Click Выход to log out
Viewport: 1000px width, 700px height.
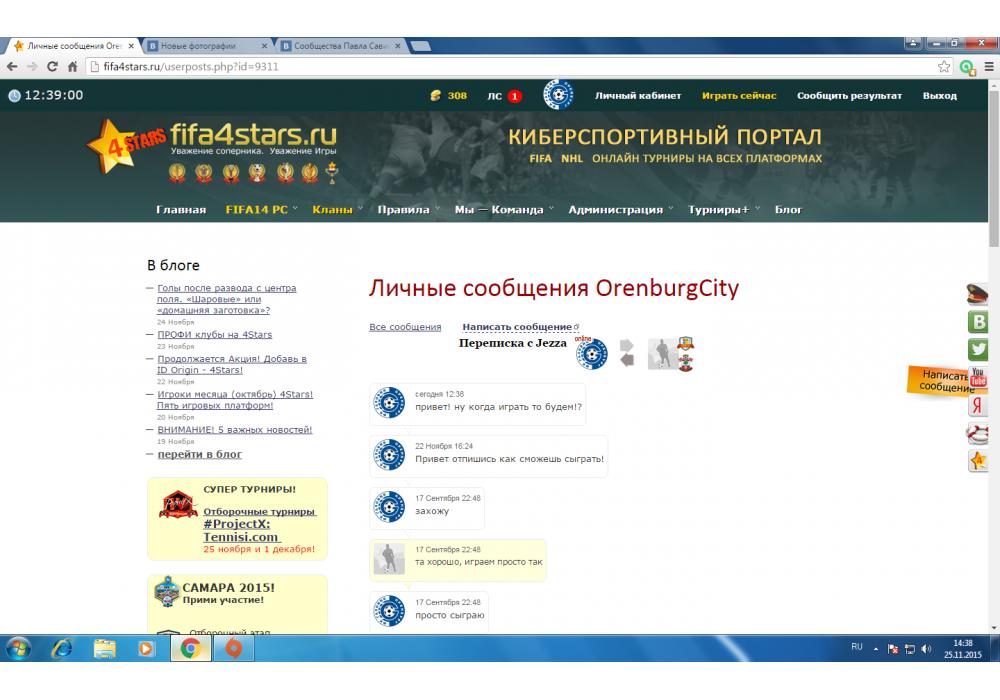(x=939, y=96)
